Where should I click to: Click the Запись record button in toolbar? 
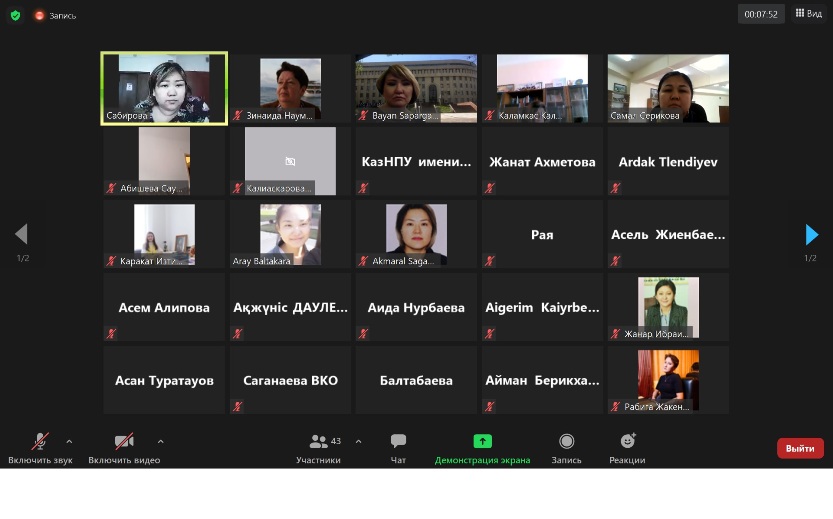point(566,447)
